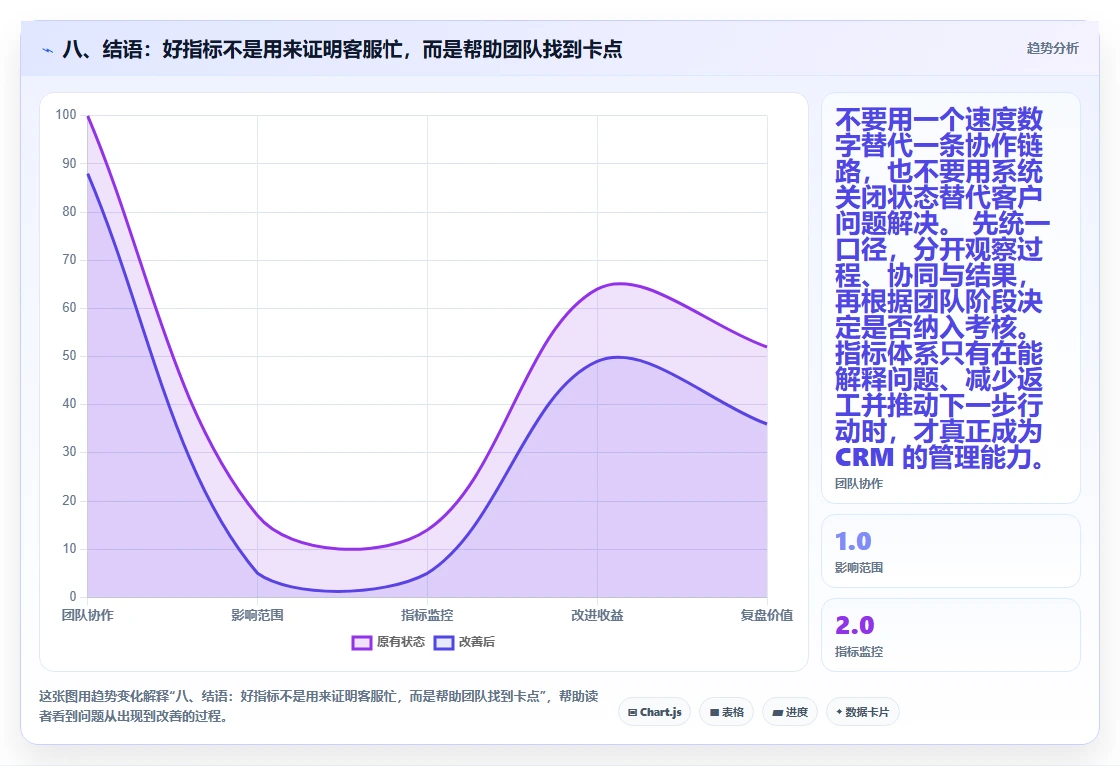The image size is (1120, 766).
Task: Click the large purple summary paragraph
Action: pyautogui.click(x=941, y=289)
